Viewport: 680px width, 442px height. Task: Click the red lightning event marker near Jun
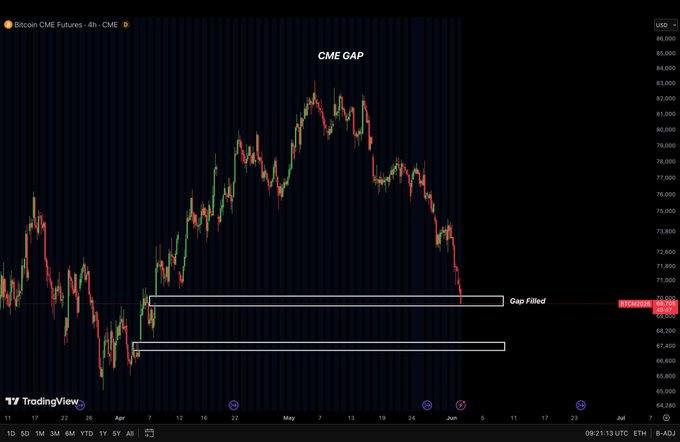(x=461, y=405)
